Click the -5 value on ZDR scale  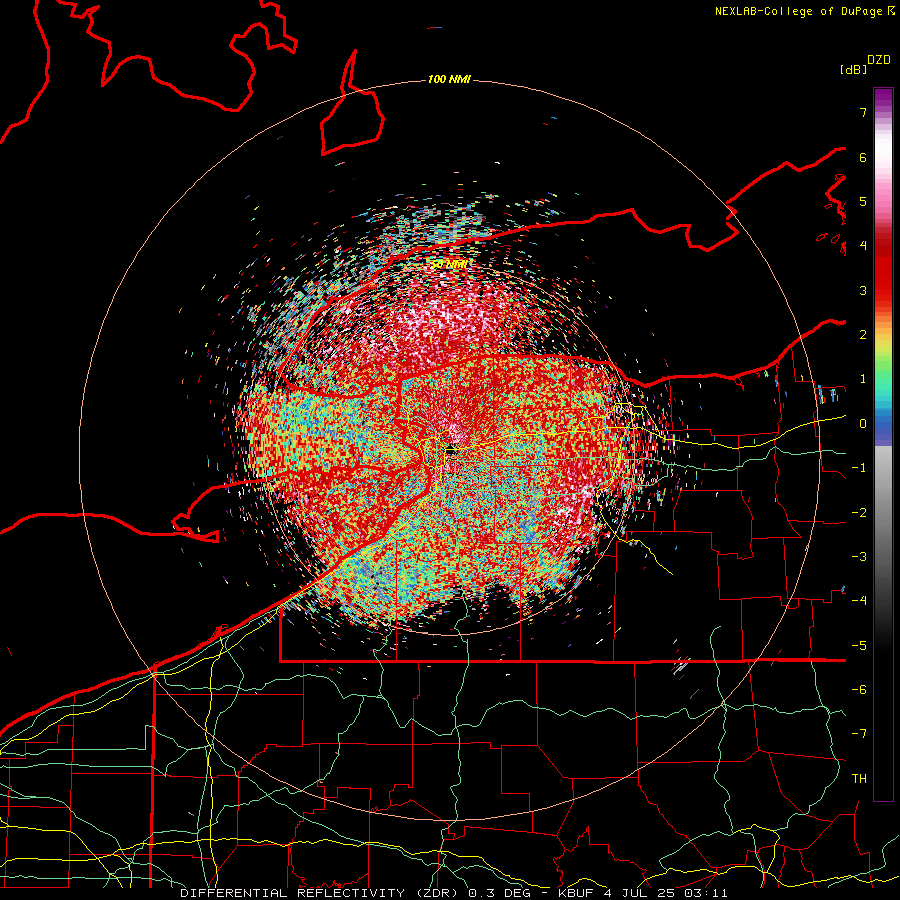[x=859, y=646]
